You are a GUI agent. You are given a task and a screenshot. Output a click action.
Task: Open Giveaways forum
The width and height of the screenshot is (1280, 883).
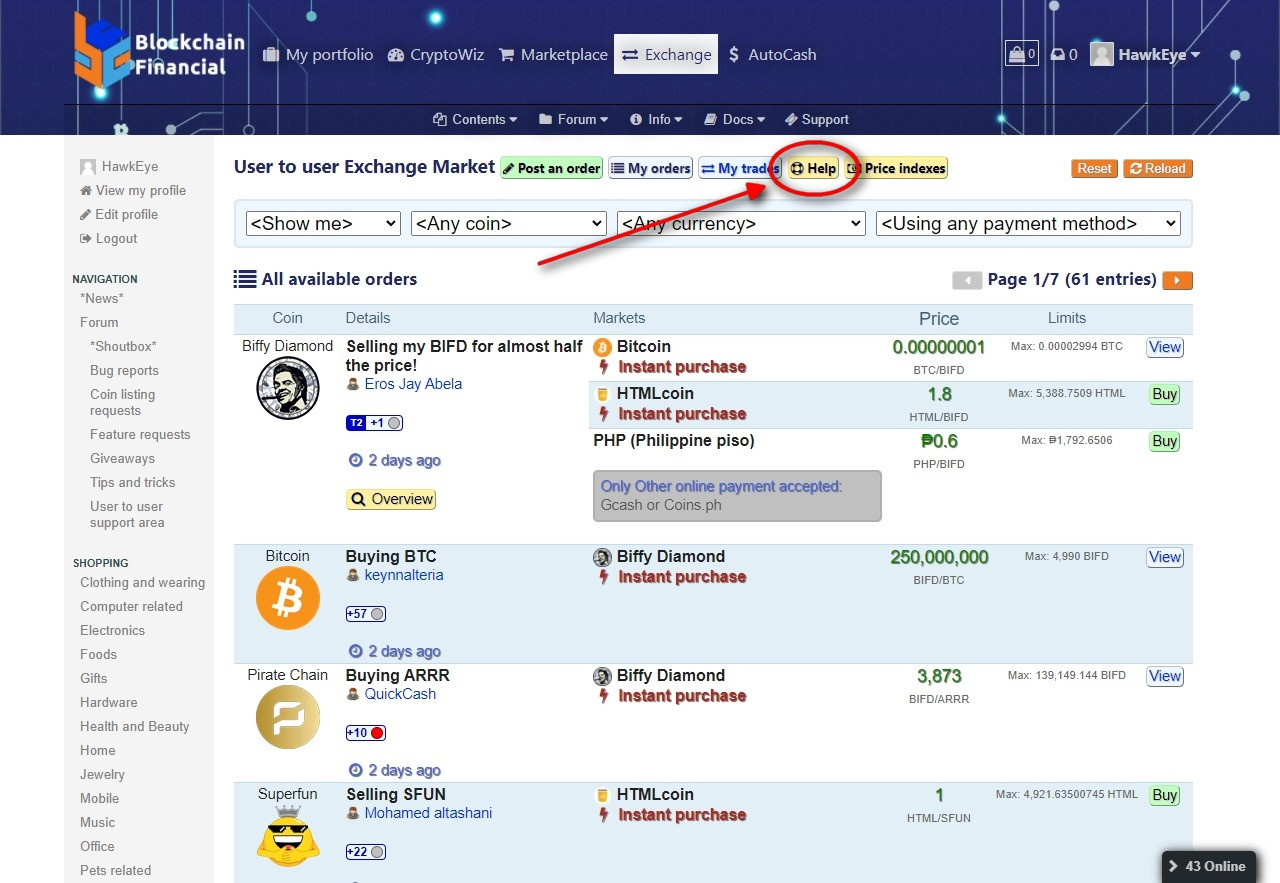coord(122,458)
